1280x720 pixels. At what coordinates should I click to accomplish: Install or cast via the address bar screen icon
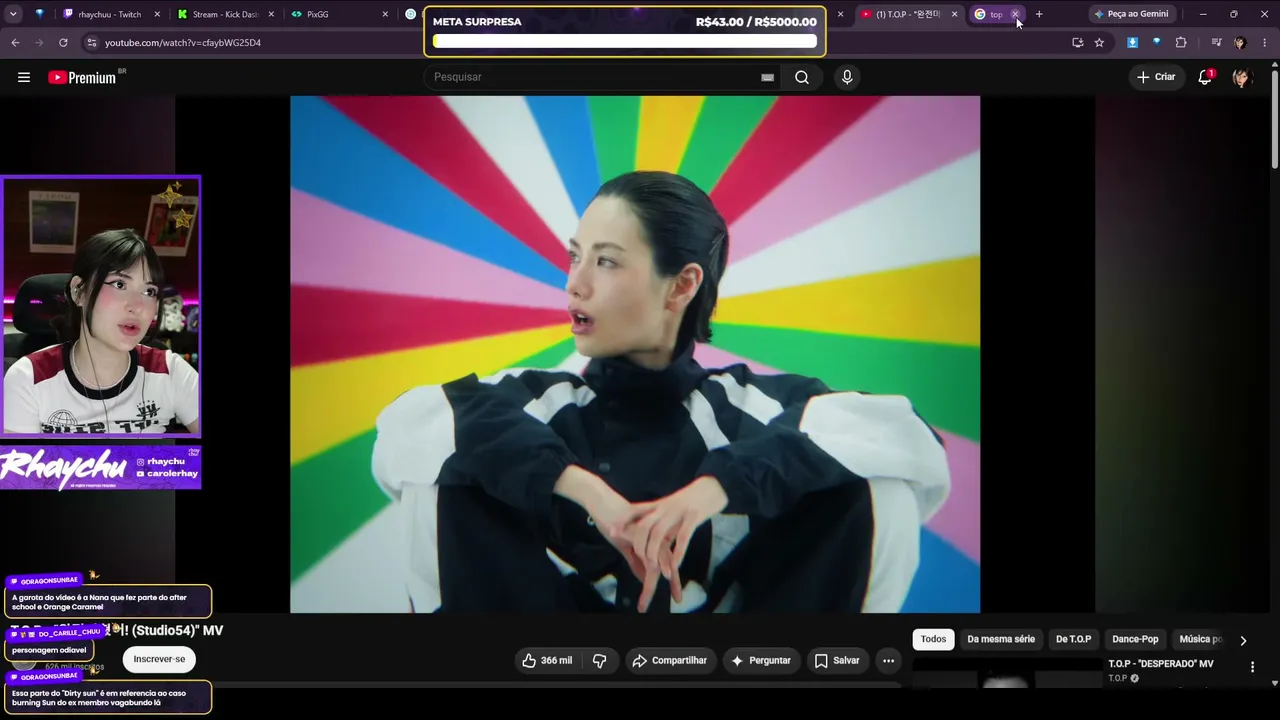1077,43
